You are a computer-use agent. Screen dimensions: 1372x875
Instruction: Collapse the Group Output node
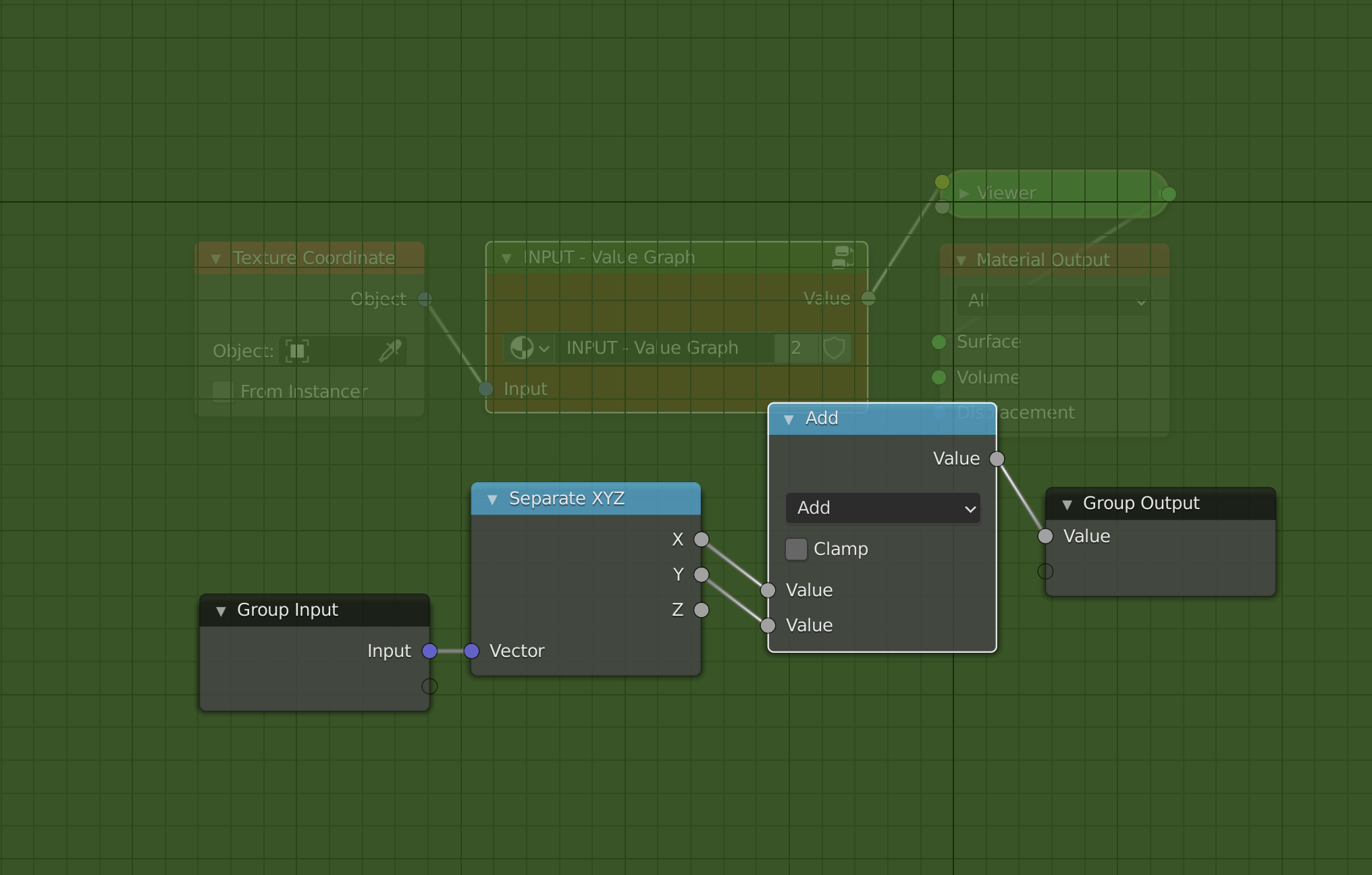click(x=1067, y=504)
